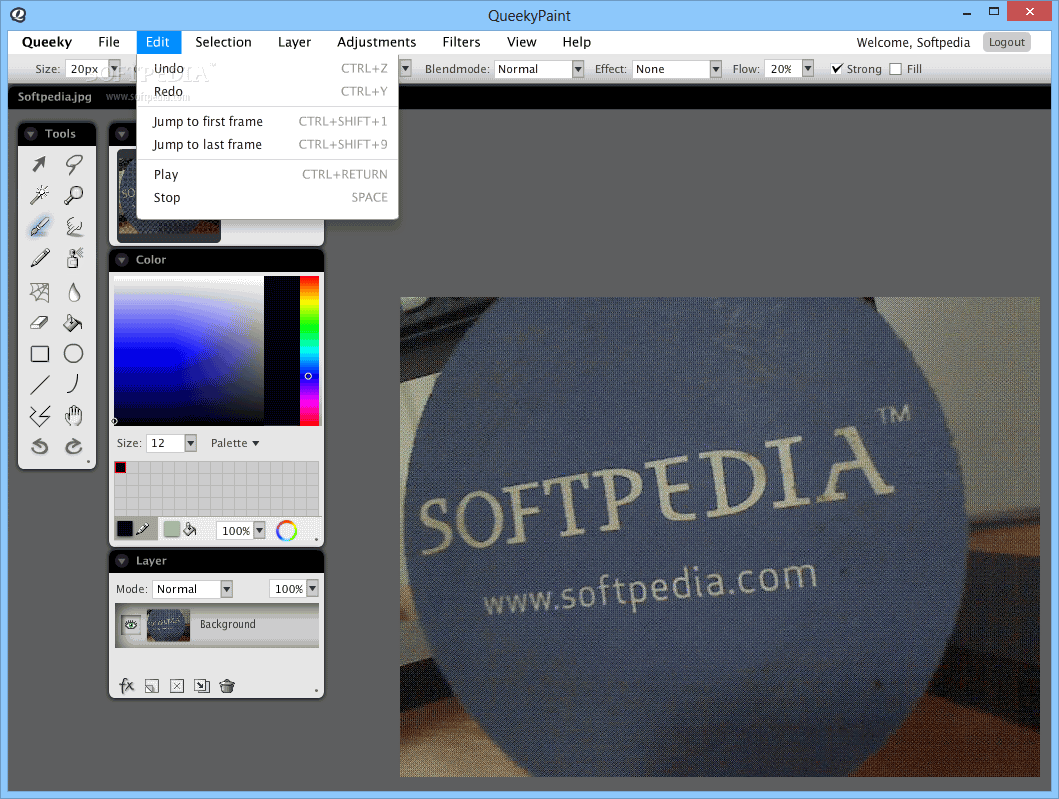Image resolution: width=1059 pixels, height=799 pixels.
Task: Click the new layer icon
Action: [152, 686]
